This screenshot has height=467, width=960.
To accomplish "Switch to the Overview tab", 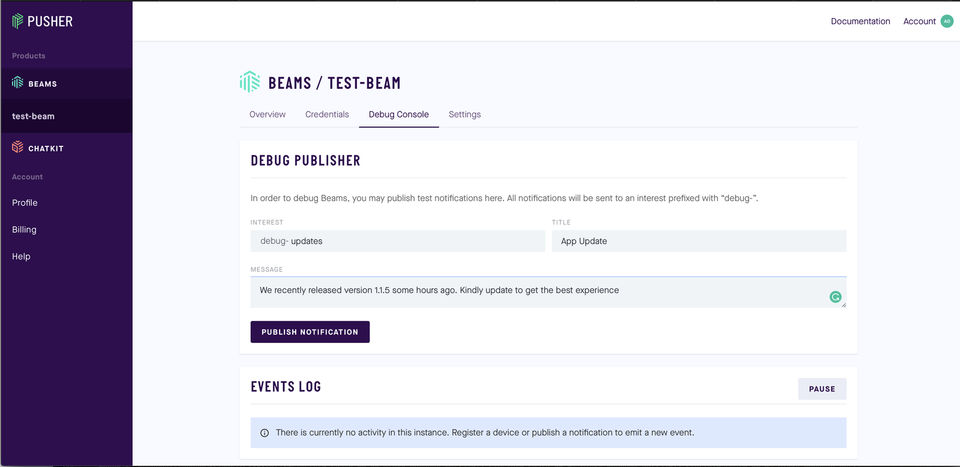I will tap(267, 115).
